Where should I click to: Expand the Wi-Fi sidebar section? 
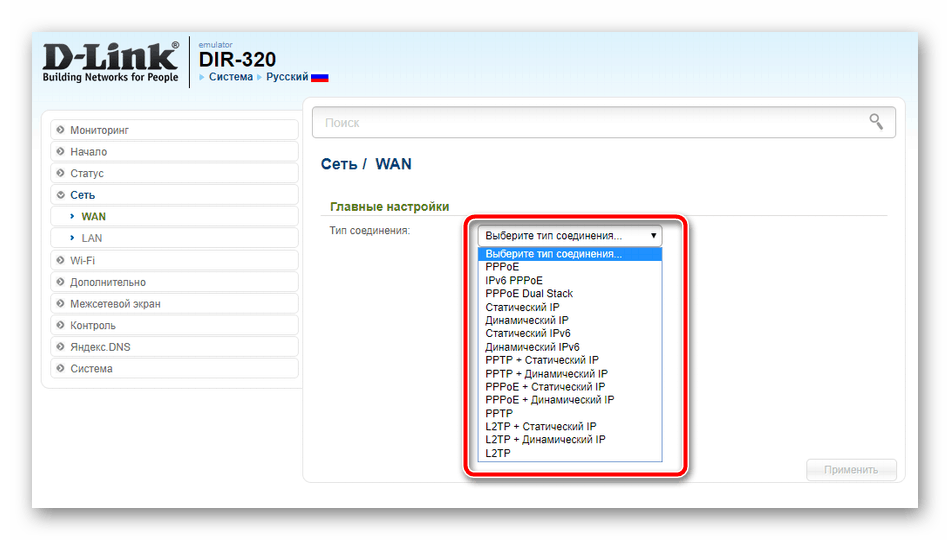174,261
